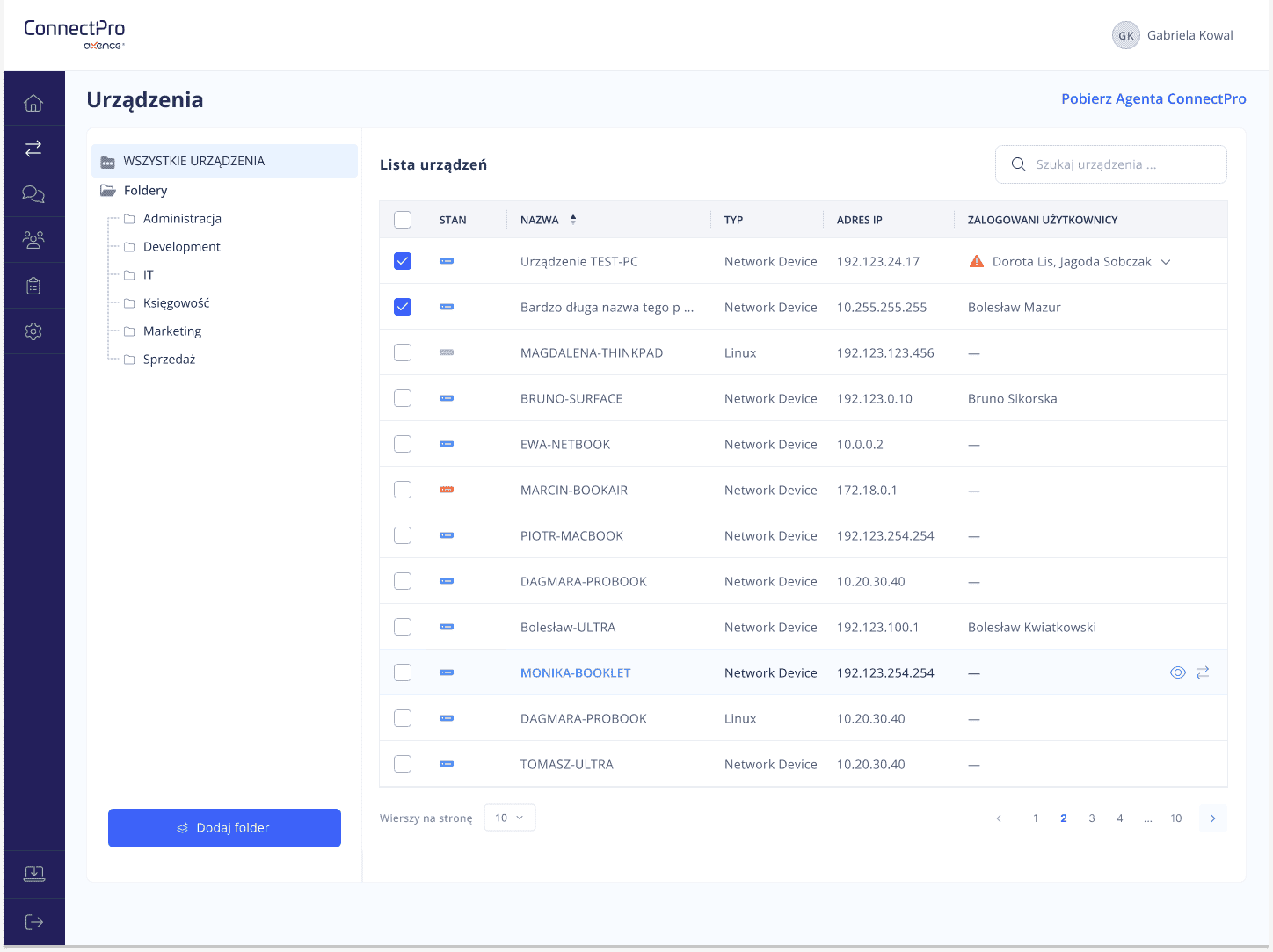Click the open Foldery folder icon

108,191
